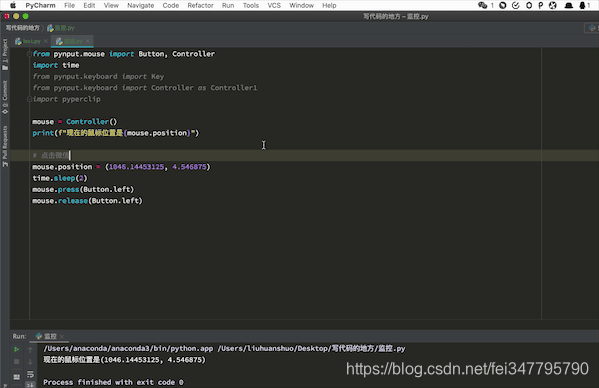
Task: Click in the 'import time' code line
Action: (56, 65)
